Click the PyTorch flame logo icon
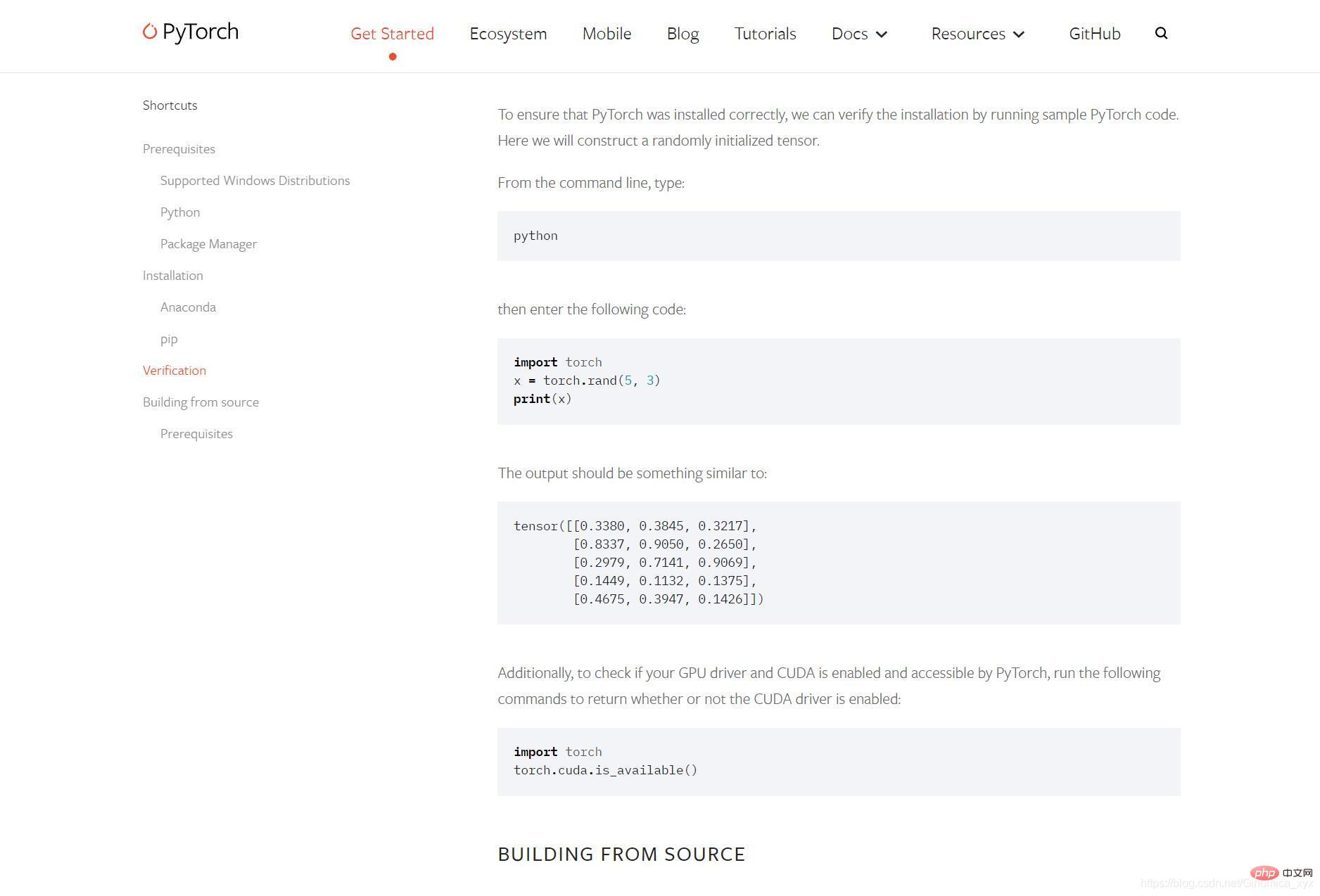Screen dimensions: 1320x896 click(149, 32)
